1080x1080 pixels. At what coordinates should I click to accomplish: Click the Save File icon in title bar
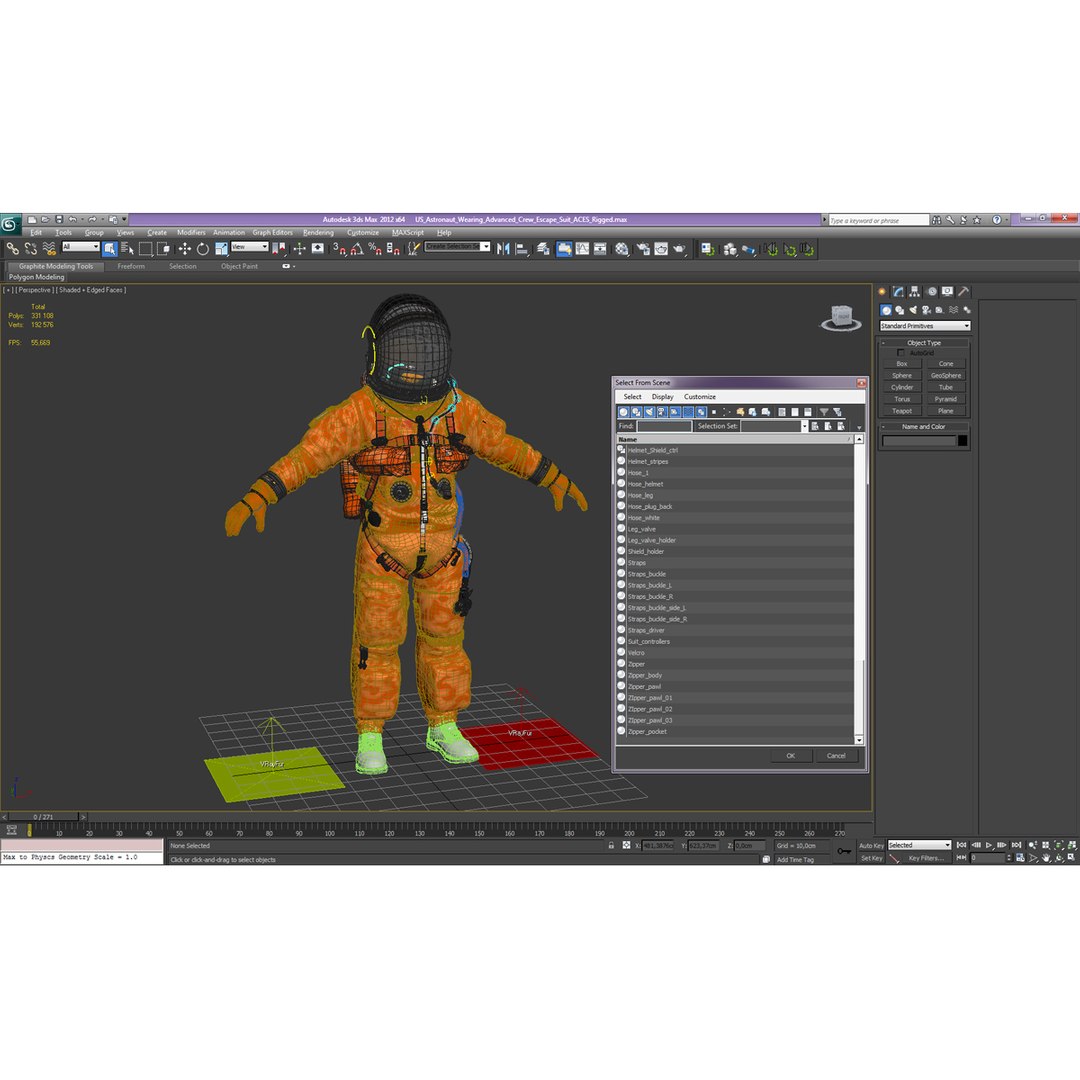point(59,220)
